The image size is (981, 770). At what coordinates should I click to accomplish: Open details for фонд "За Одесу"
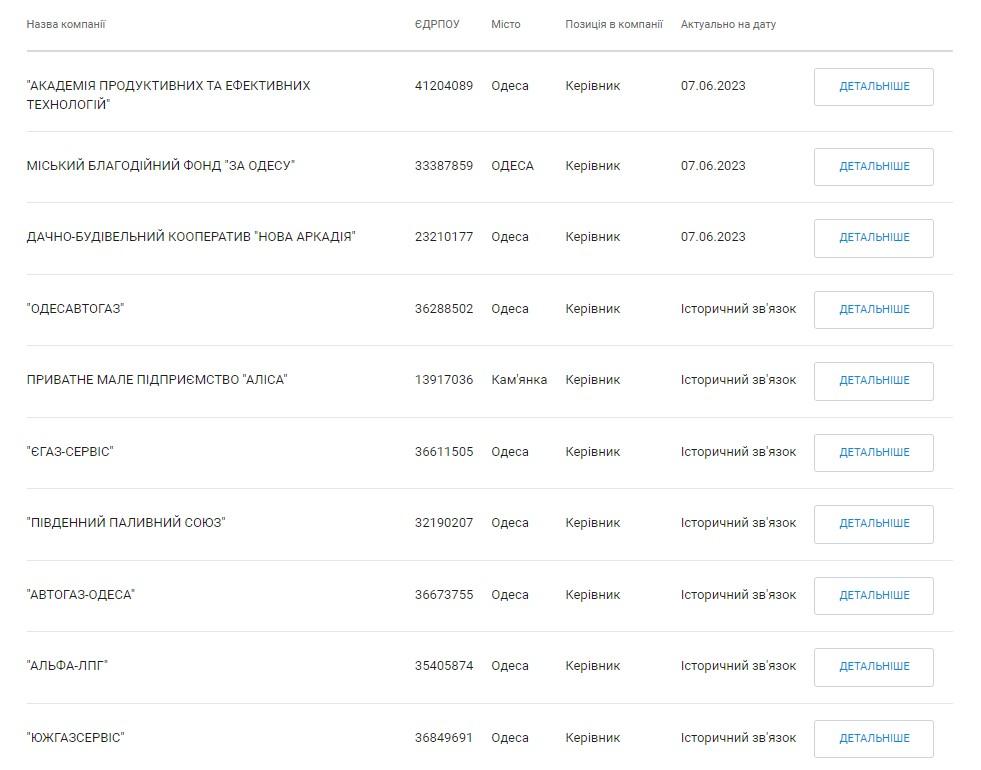click(873, 167)
